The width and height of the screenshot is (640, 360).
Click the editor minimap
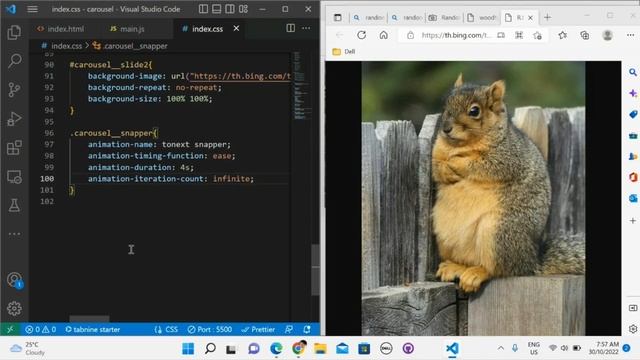(302, 86)
